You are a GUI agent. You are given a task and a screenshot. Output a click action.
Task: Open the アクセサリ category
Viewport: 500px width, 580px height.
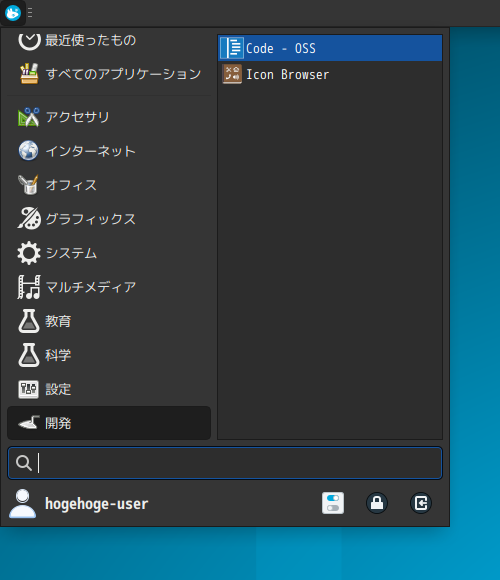click(109, 117)
